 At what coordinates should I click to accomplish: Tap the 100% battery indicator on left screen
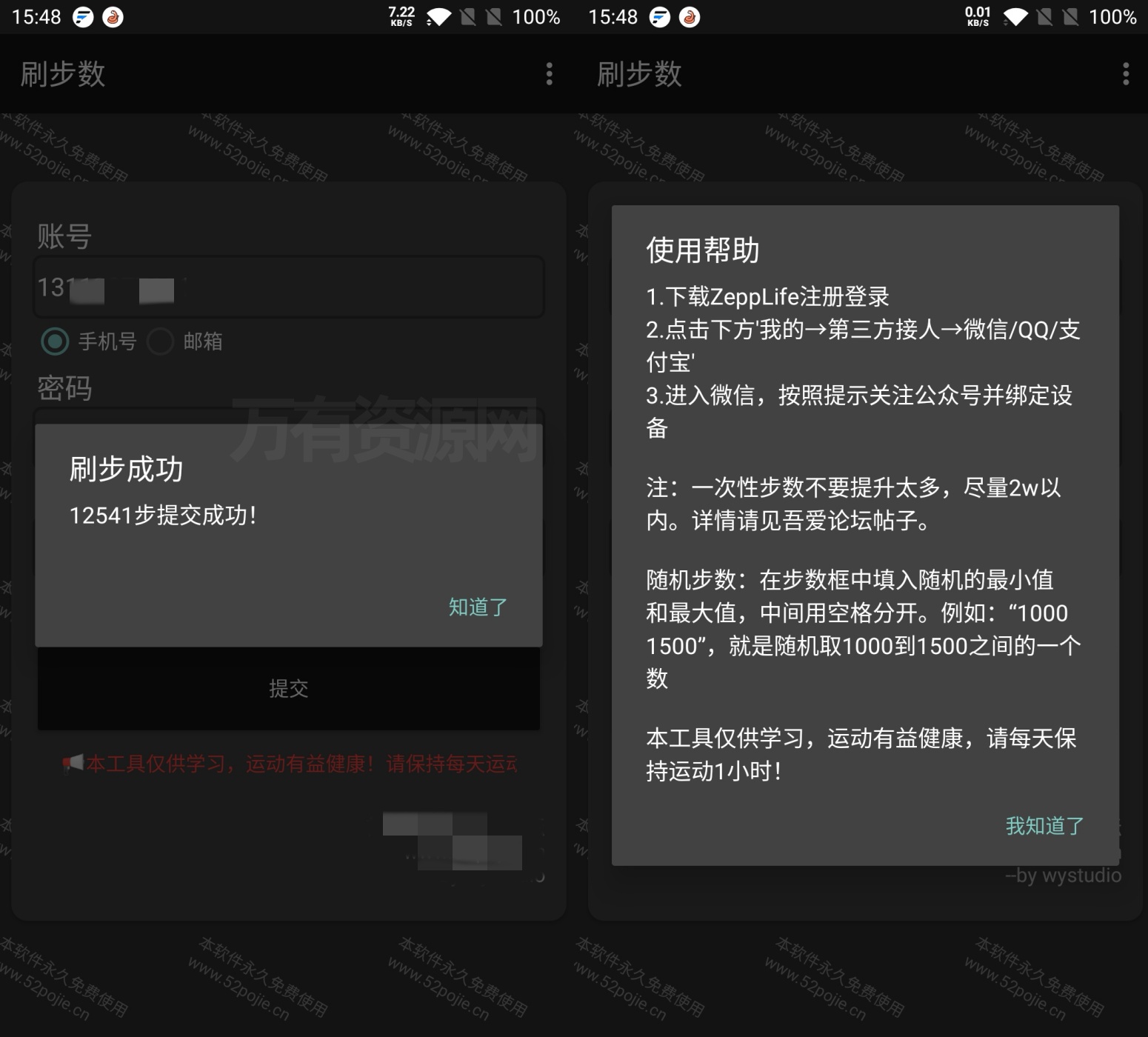click(x=535, y=17)
